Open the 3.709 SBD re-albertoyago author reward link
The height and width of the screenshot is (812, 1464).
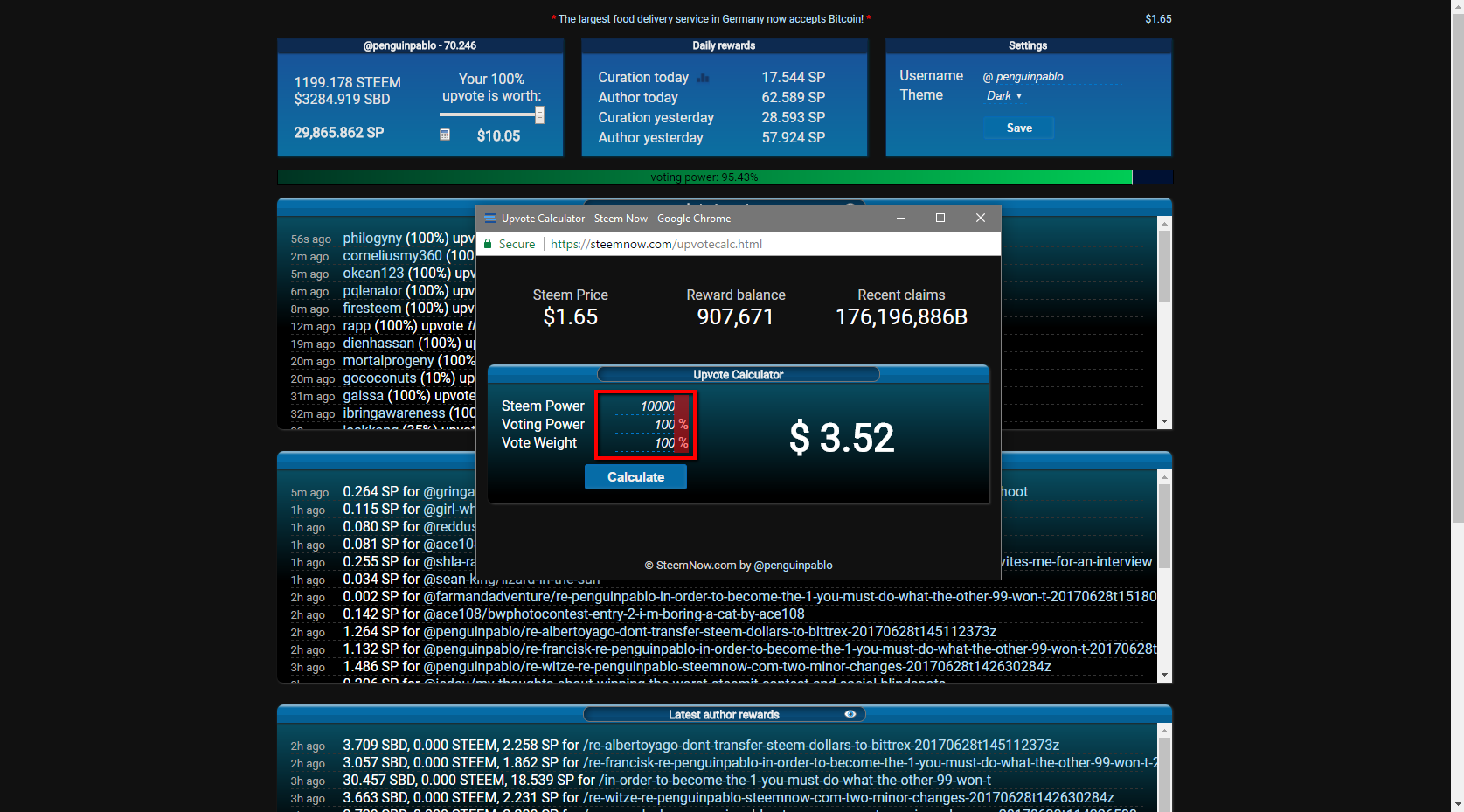821,745
